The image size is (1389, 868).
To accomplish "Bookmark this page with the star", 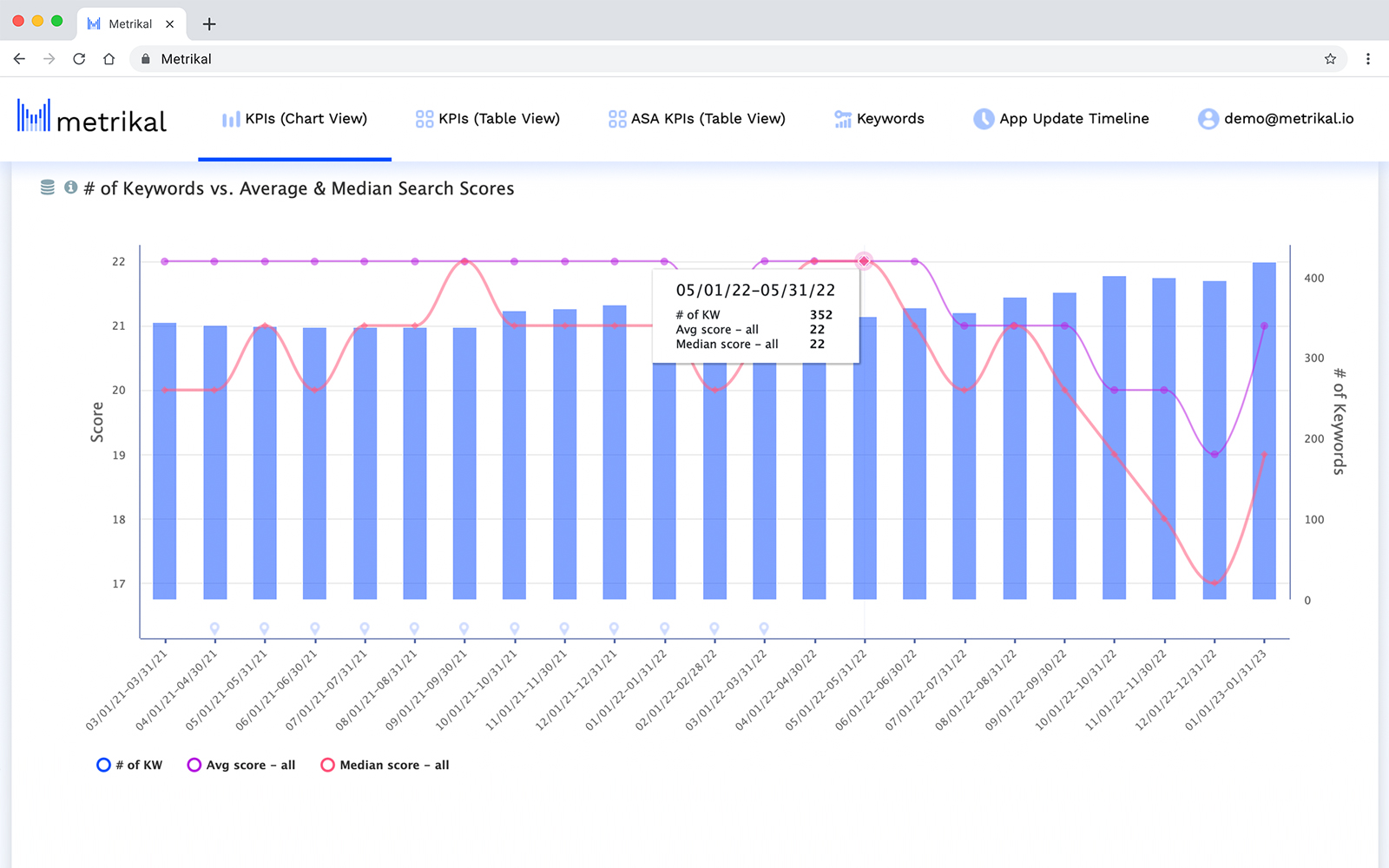I will tap(1330, 59).
